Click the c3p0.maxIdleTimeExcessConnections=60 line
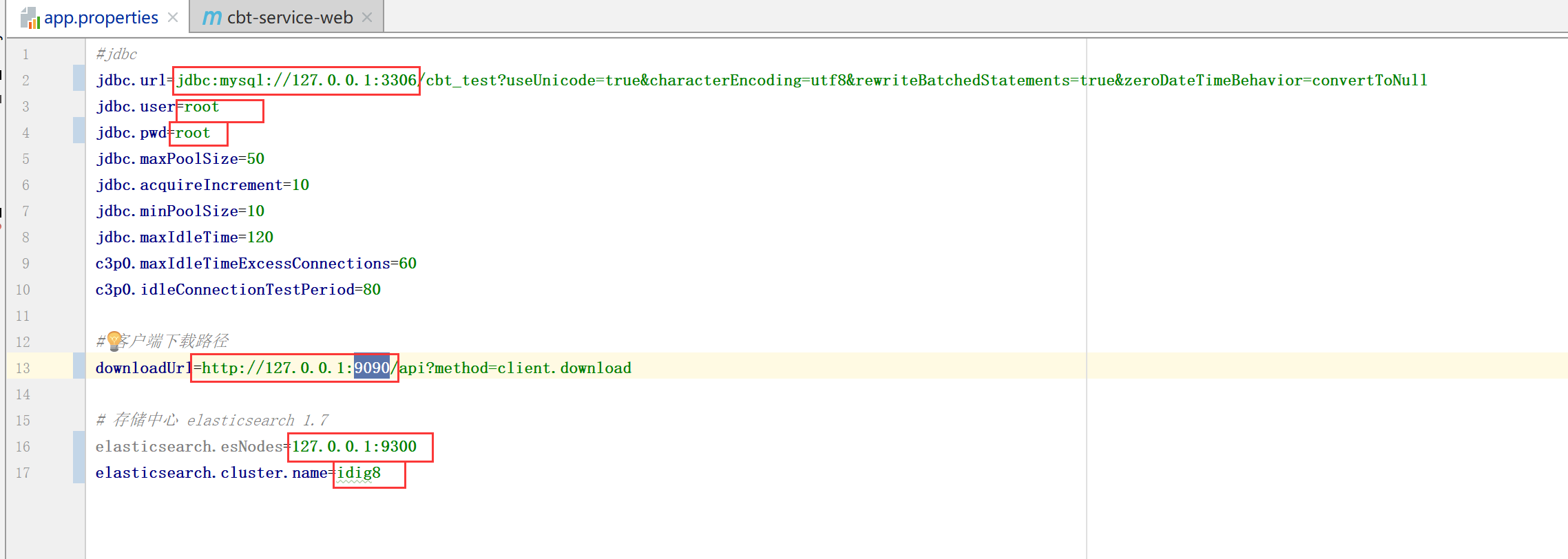This screenshot has width=1568, height=559. [256, 264]
